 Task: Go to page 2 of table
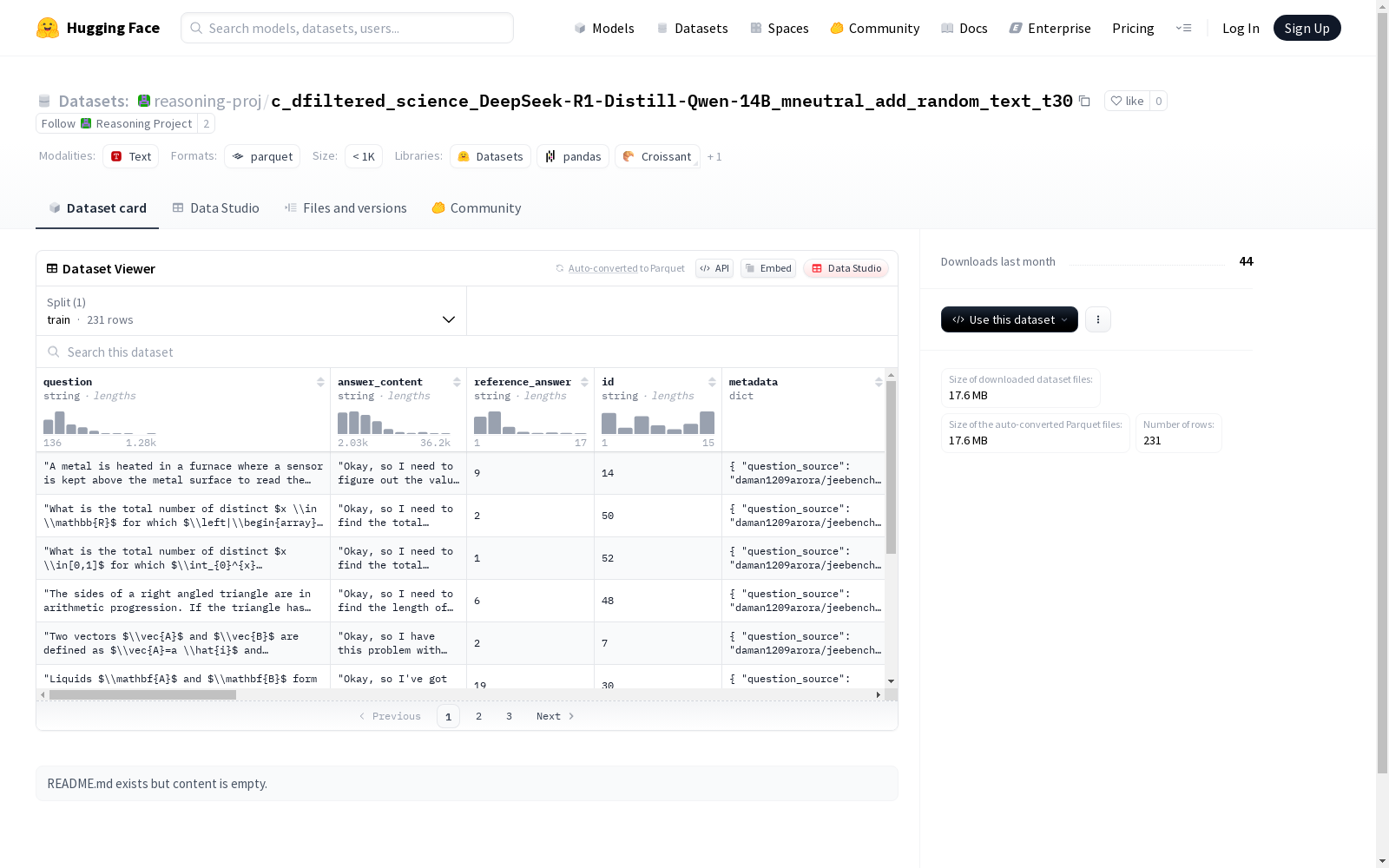point(478,716)
